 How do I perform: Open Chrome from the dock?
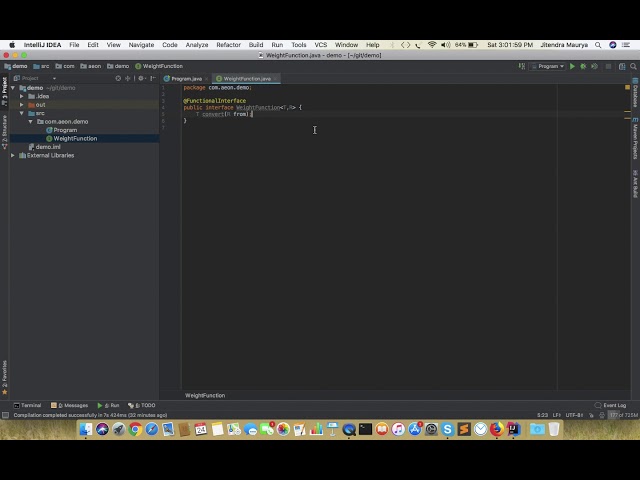[x=135, y=429]
